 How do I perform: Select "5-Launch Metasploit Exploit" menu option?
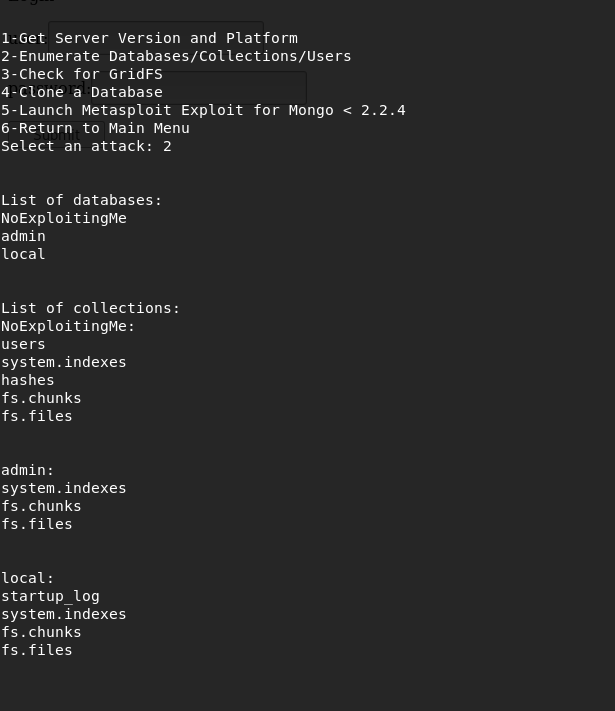[x=203, y=110]
